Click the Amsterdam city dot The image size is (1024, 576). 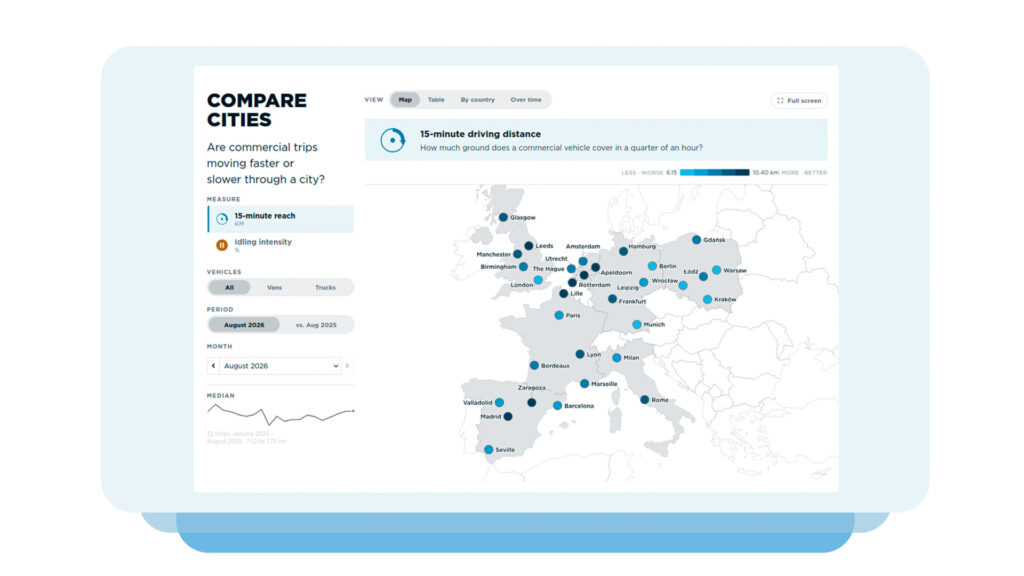click(x=583, y=261)
